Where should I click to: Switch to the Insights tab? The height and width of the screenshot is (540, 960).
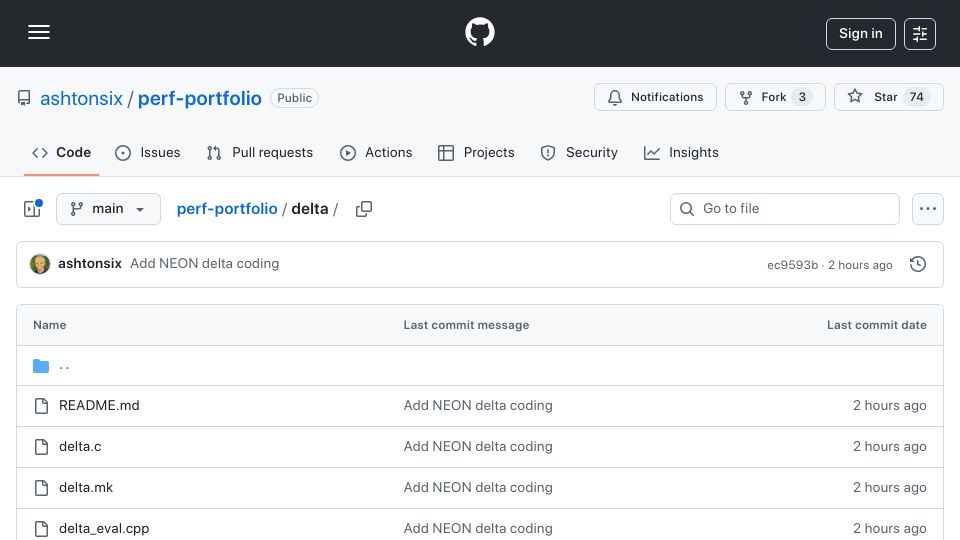tap(681, 152)
